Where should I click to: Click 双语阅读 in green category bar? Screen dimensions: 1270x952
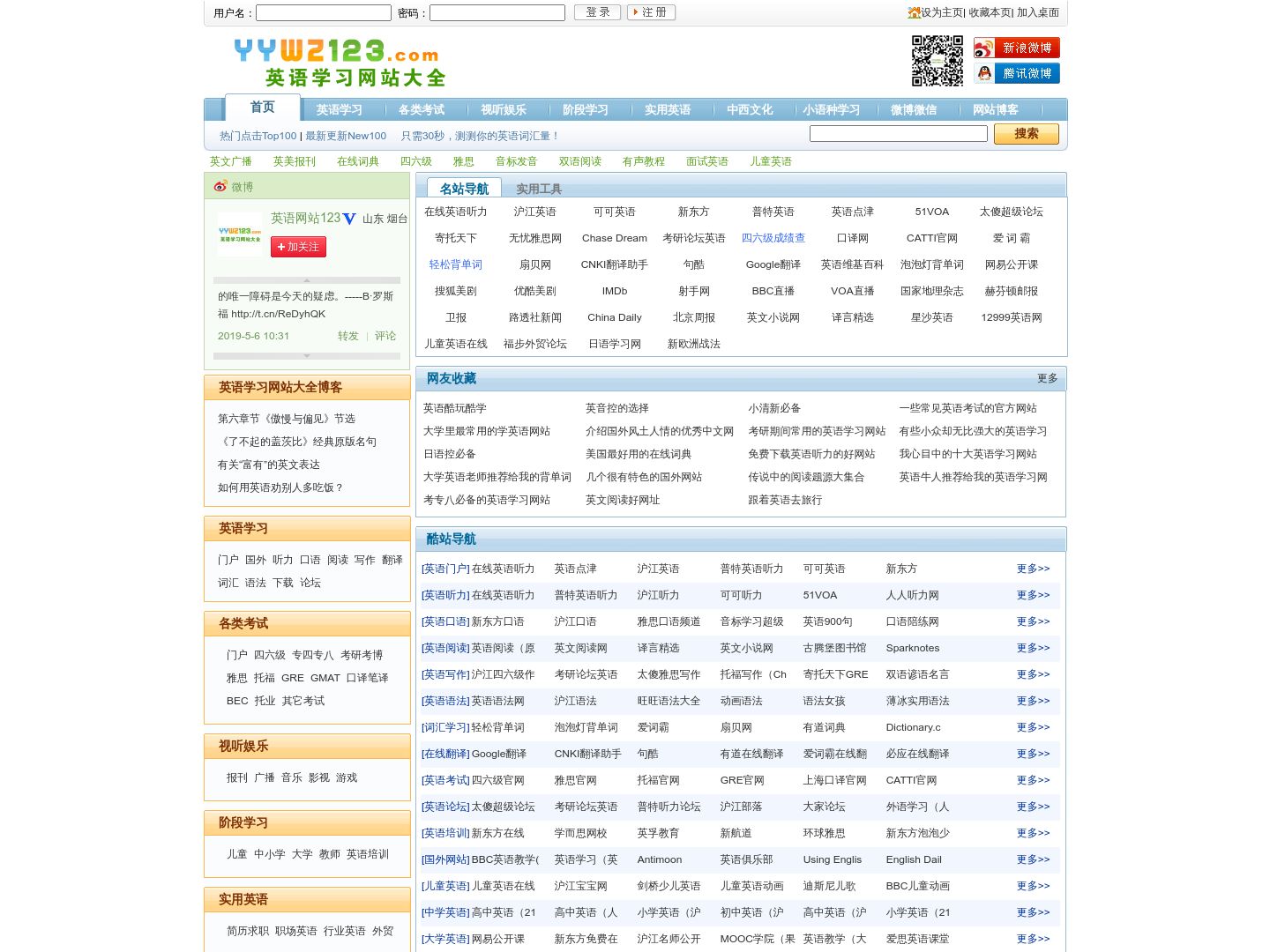tap(580, 161)
